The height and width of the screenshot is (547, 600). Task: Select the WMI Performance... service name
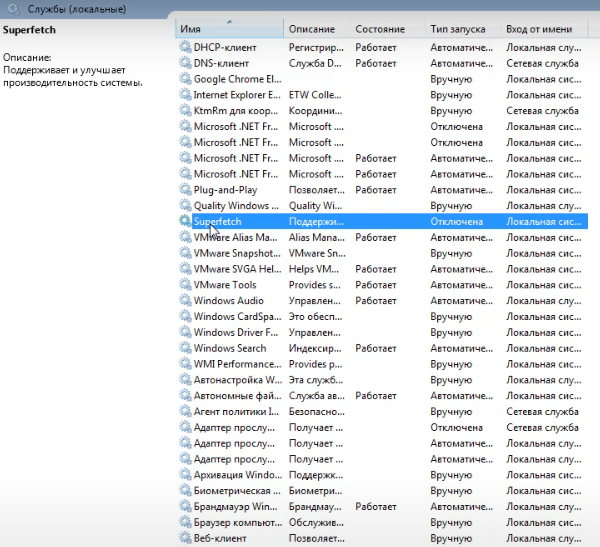tap(237, 364)
